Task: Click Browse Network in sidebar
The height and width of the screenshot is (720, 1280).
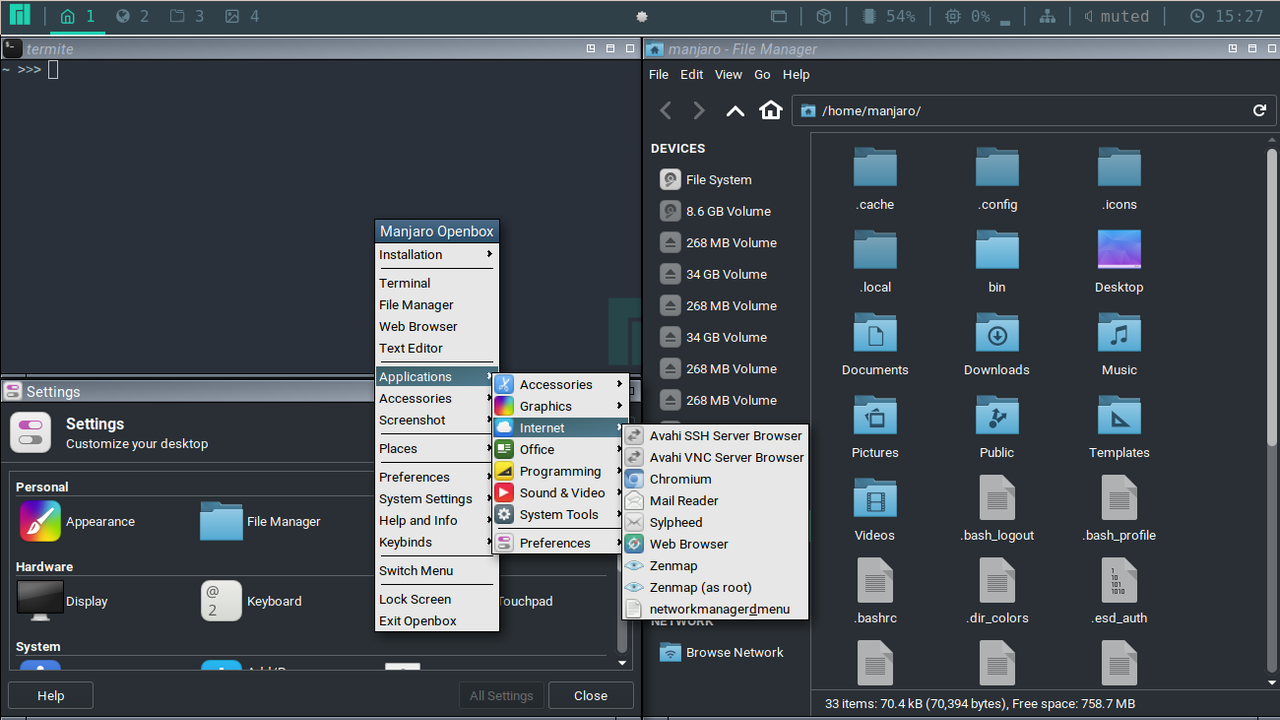Action: (x=722, y=652)
